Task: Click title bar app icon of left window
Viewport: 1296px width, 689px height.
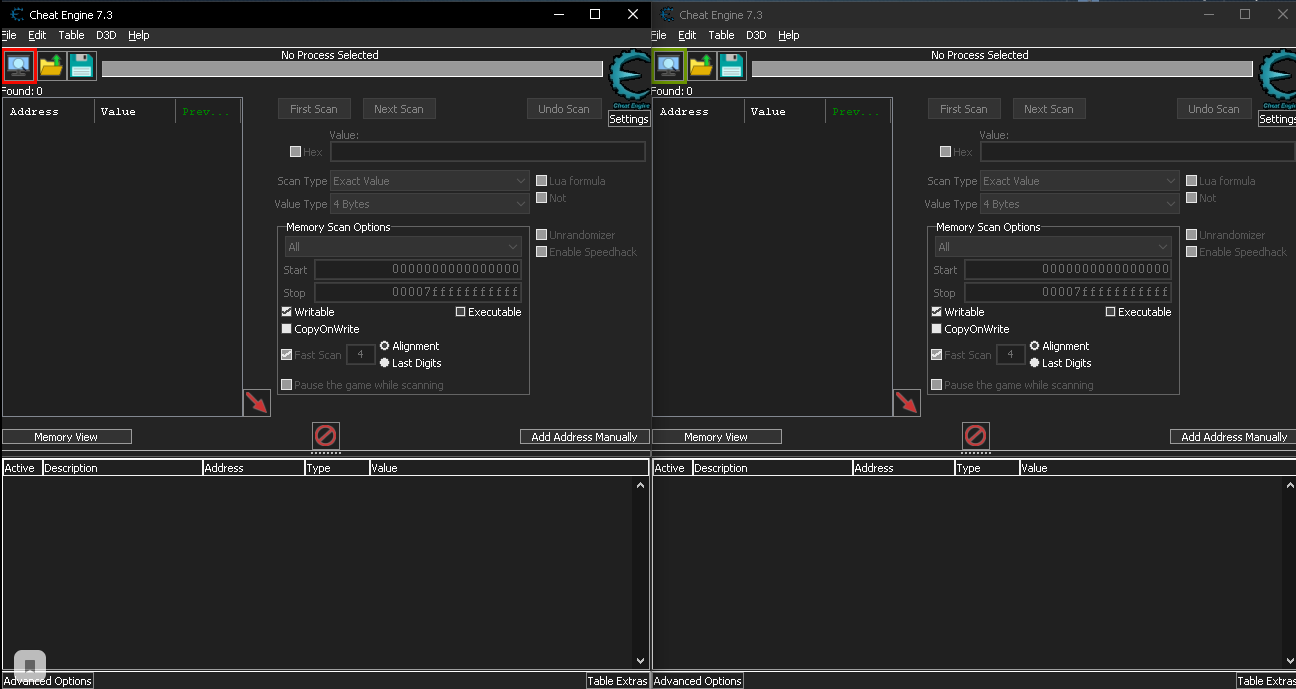Action: pos(17,15)
